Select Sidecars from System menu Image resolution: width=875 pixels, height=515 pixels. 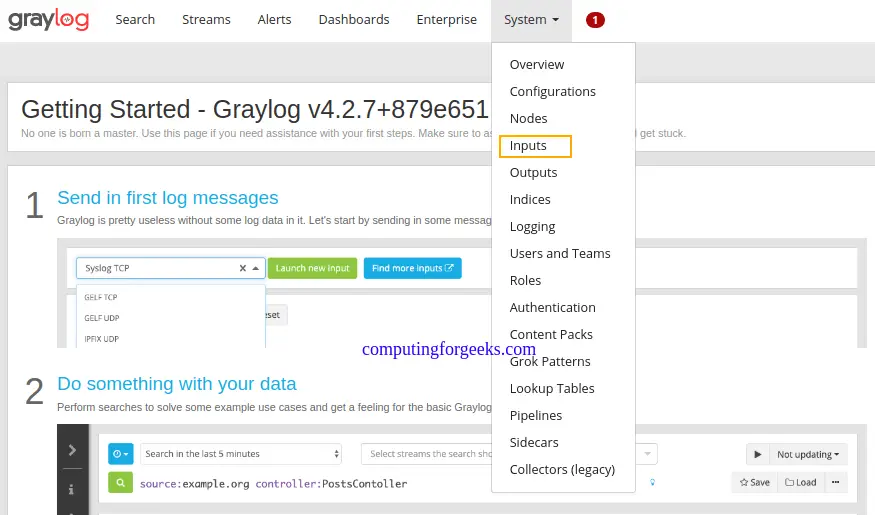pos(534,443)
